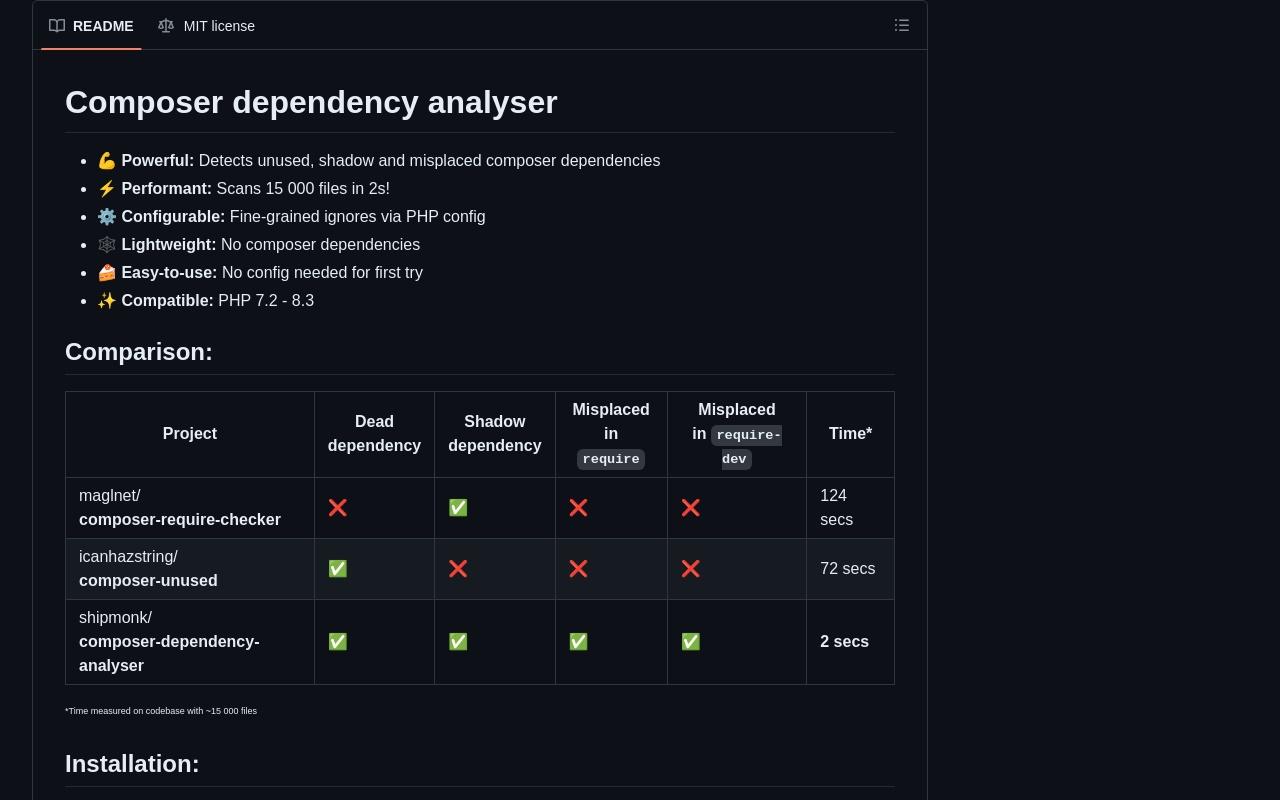
Task: Click the green check for composer-dependency-analyser Misplaced in require
Action: pyautogui.click(x=578, y=642)
